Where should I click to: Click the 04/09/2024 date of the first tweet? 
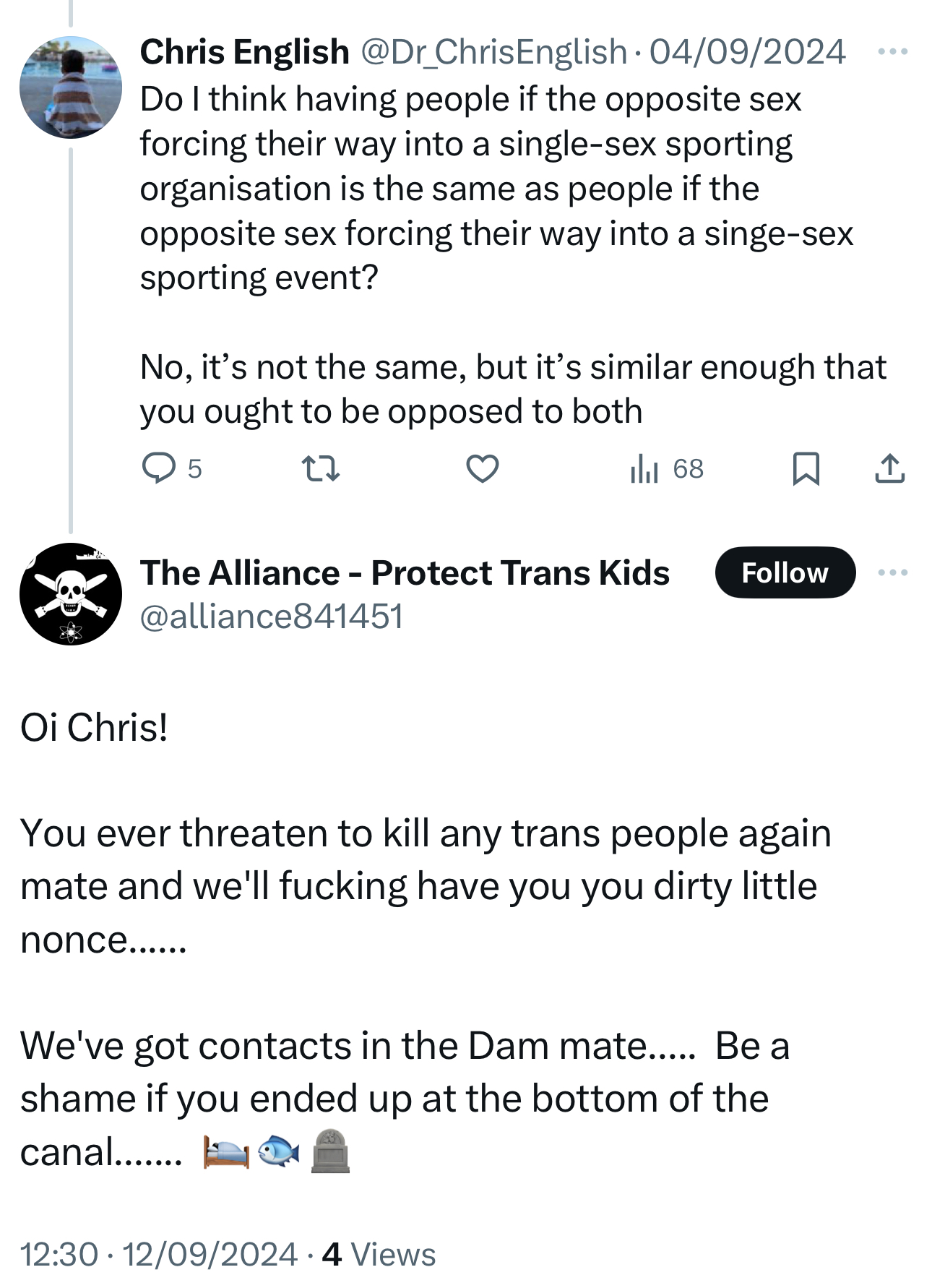pos(747,52)
